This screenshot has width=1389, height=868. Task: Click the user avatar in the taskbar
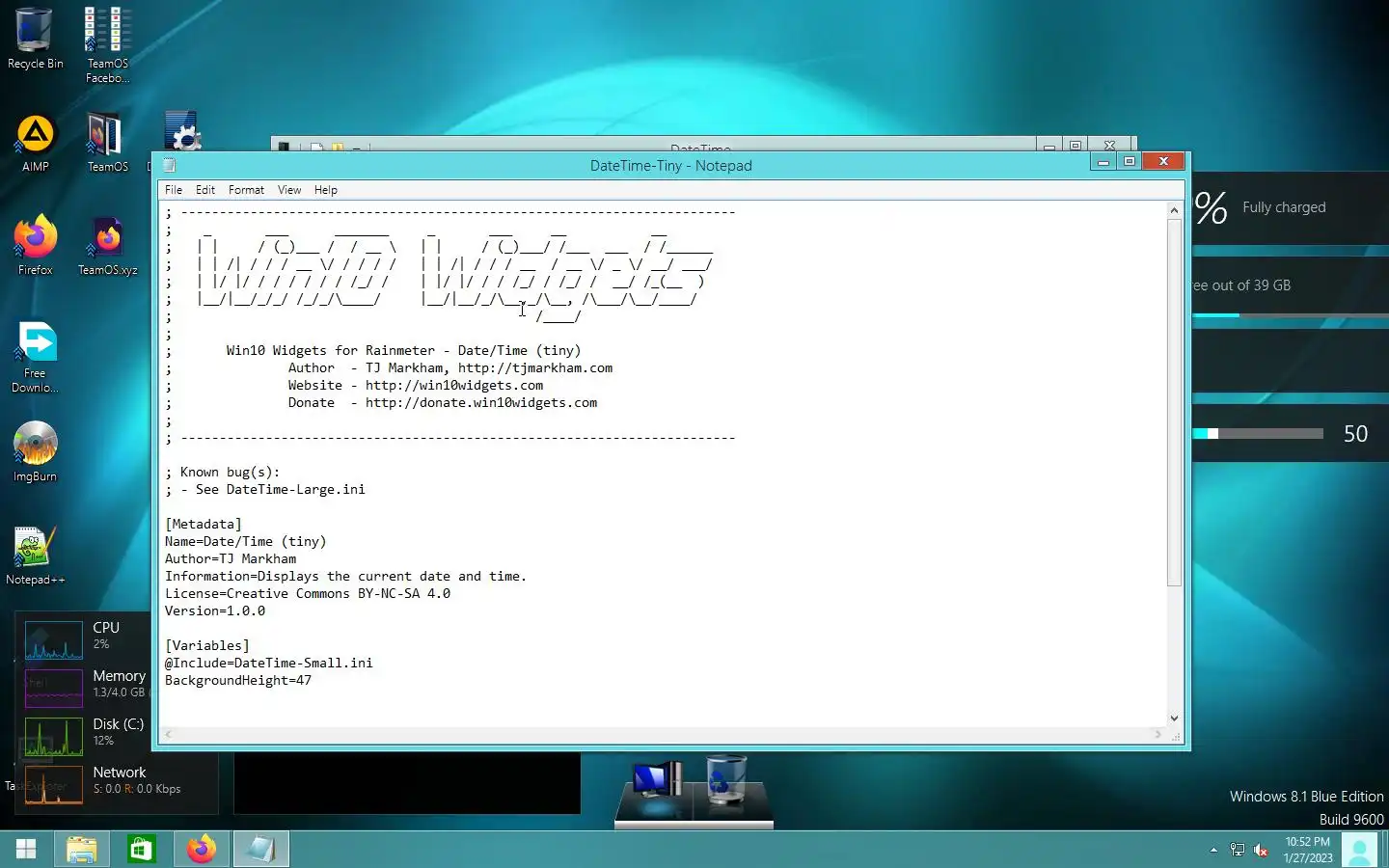coord(1359,850)
